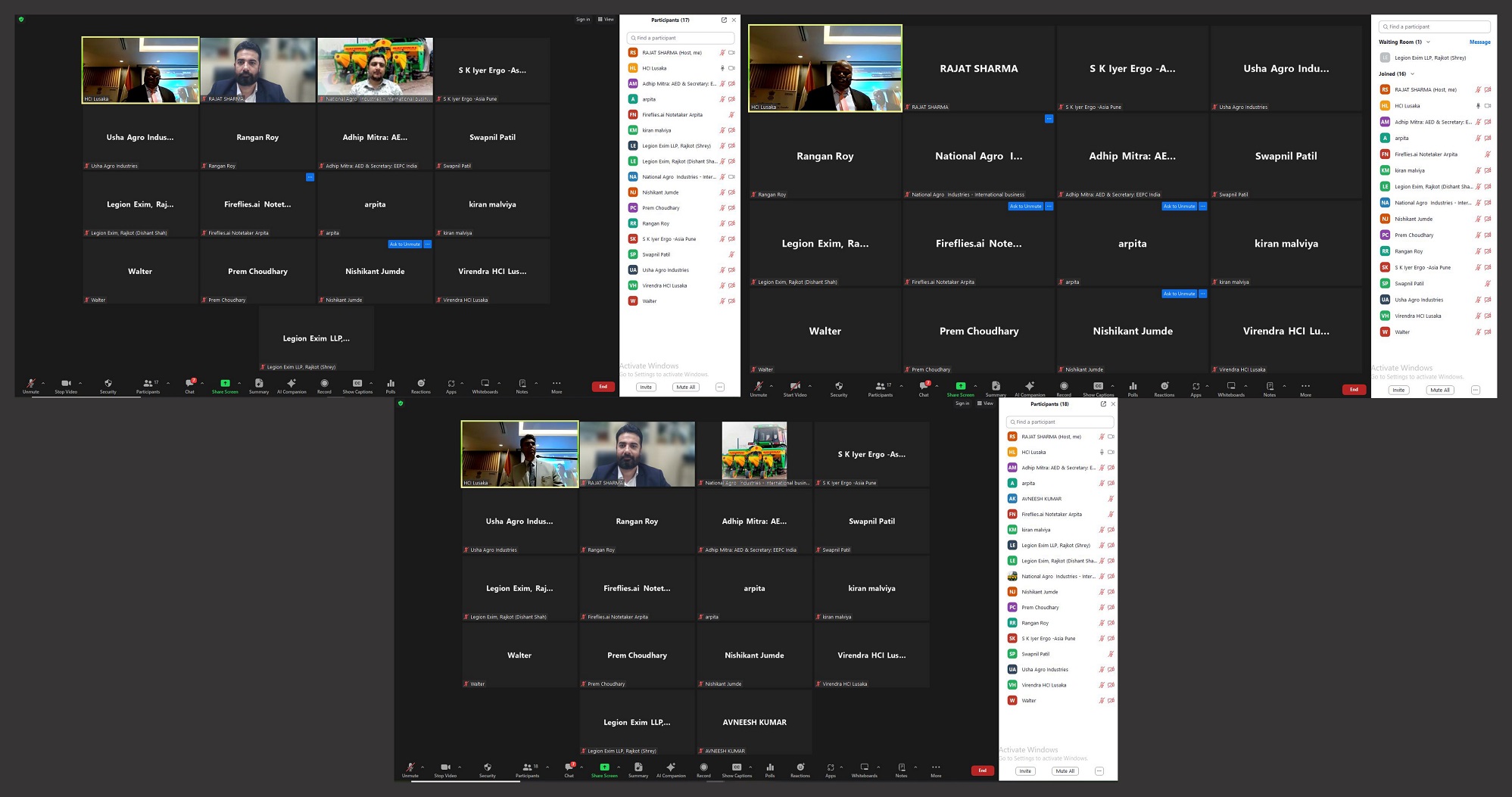Expand Share Screen options arrow, top-left Zoom window

(x=239, y=383)
